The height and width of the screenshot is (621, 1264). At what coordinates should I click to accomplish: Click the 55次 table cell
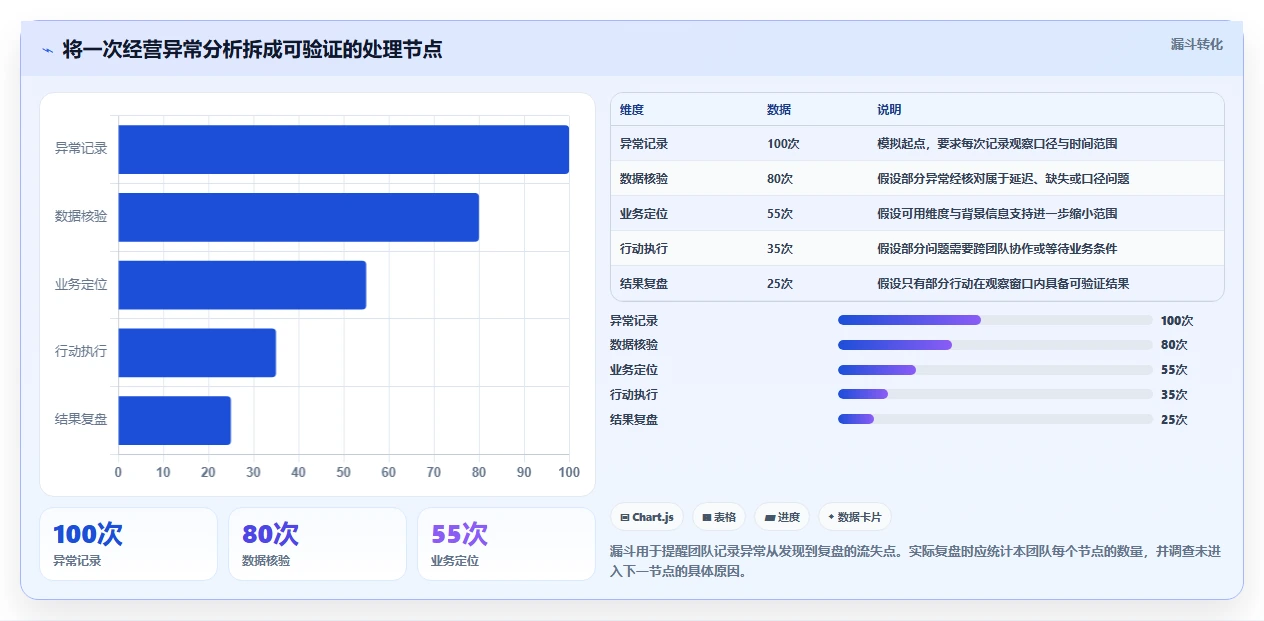780,213
